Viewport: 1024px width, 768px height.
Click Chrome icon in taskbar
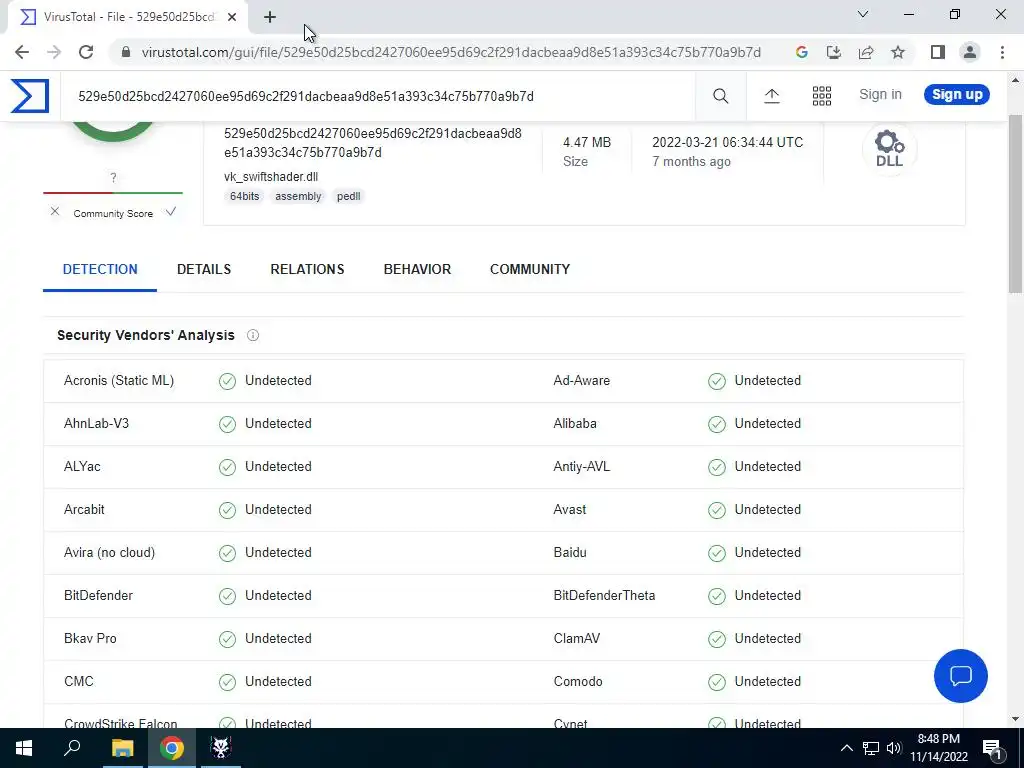click(171, 748)
